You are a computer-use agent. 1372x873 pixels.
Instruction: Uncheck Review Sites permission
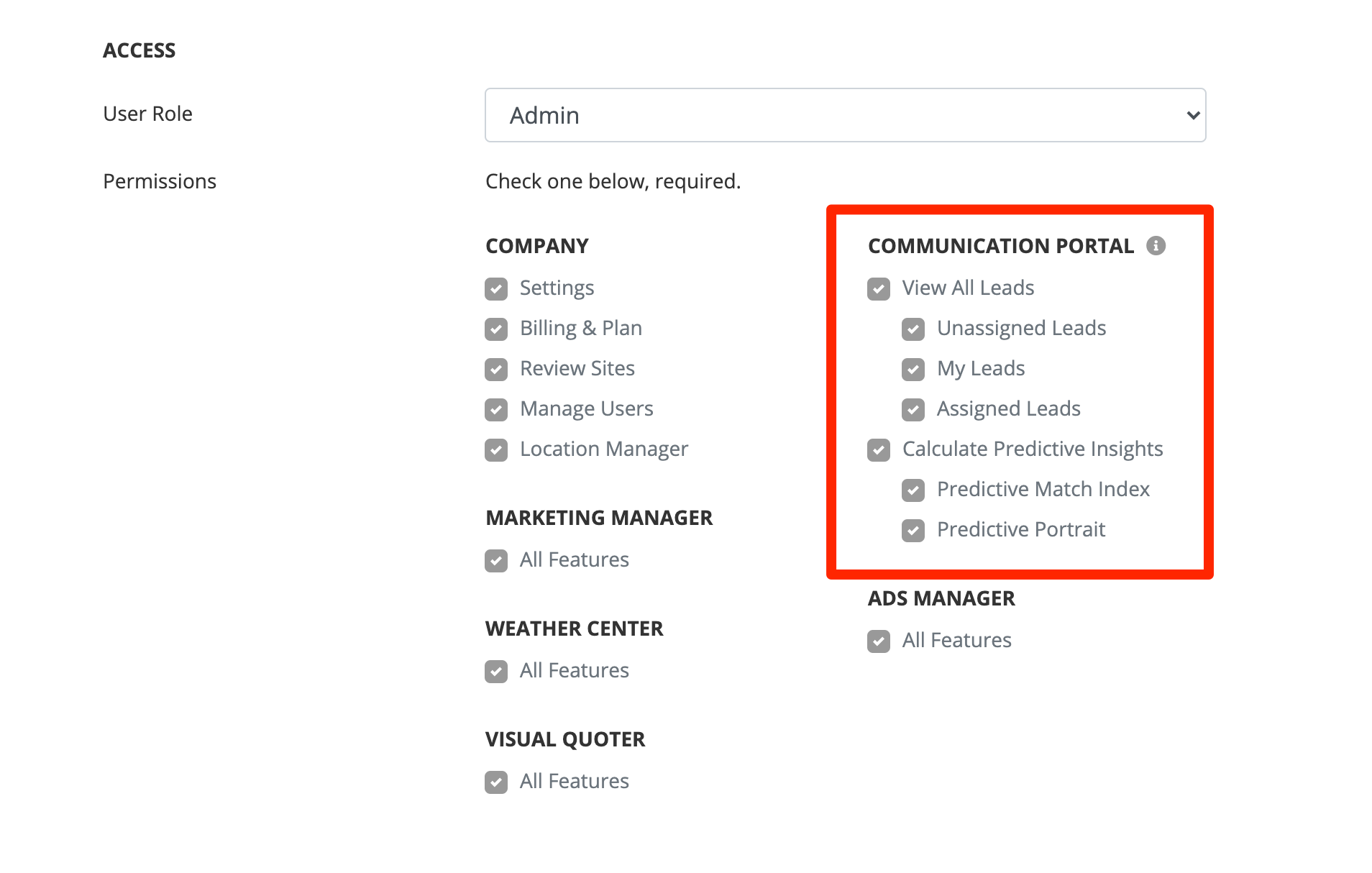[496, 370]
